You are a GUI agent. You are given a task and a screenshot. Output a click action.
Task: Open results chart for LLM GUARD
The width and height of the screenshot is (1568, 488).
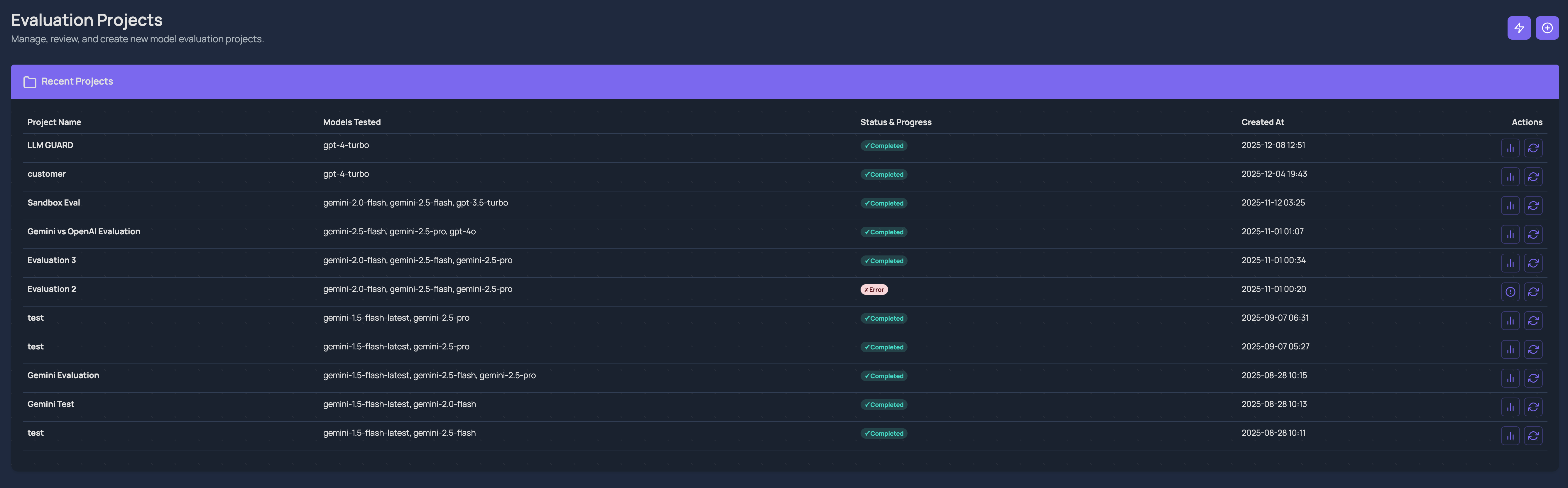pyautogui.click(x=1510, y=147)
